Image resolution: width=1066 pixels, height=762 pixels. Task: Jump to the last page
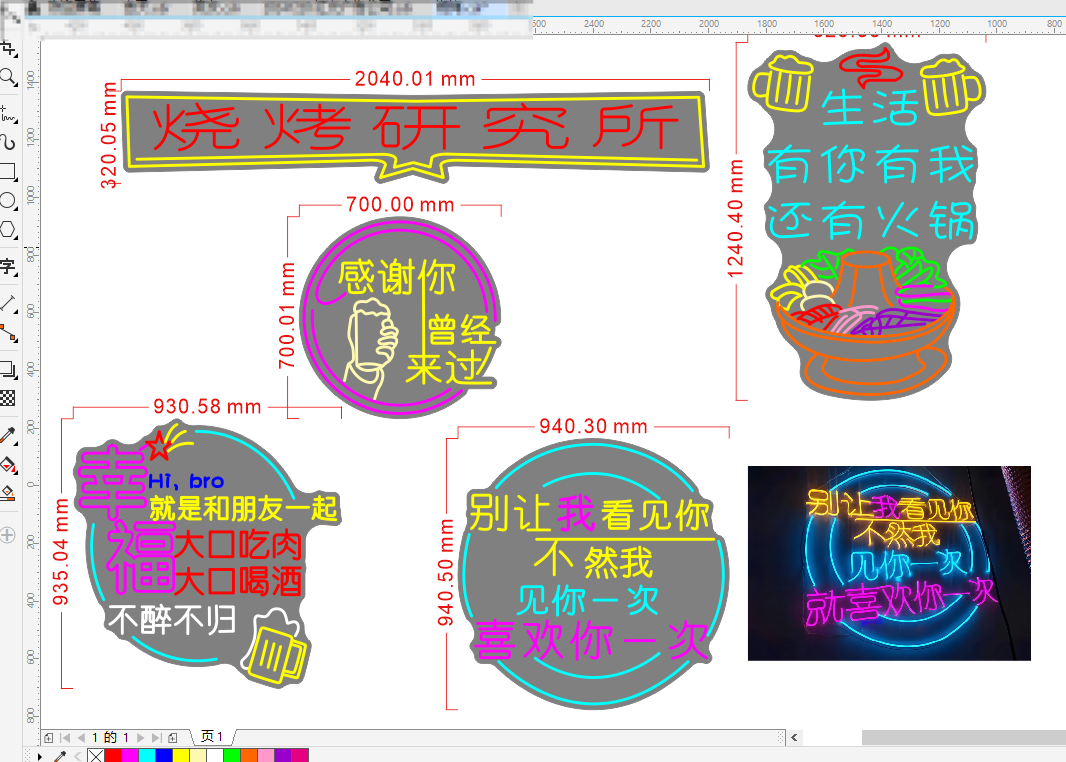click(x=156, y=738)
